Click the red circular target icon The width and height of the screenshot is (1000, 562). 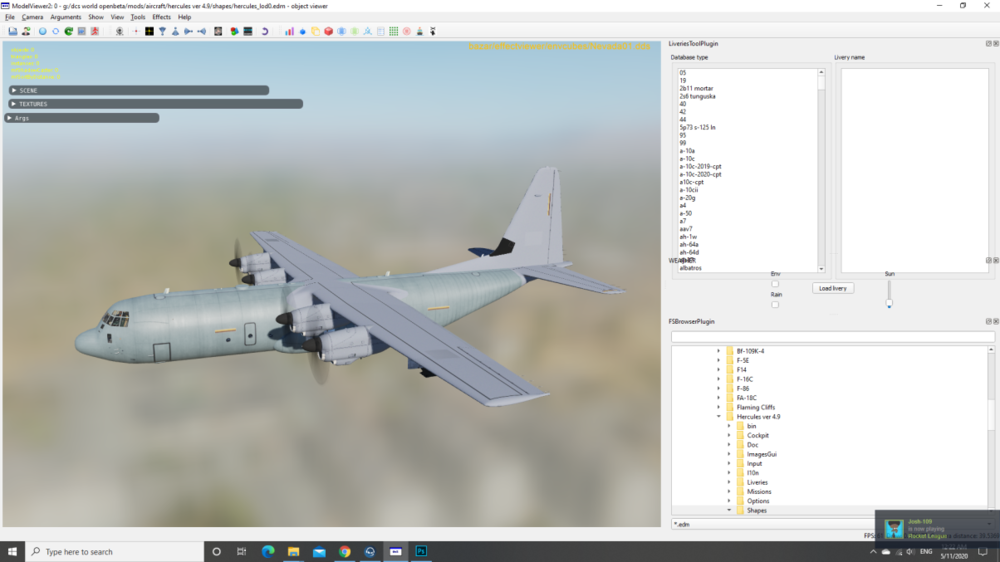tap(406, 31)
